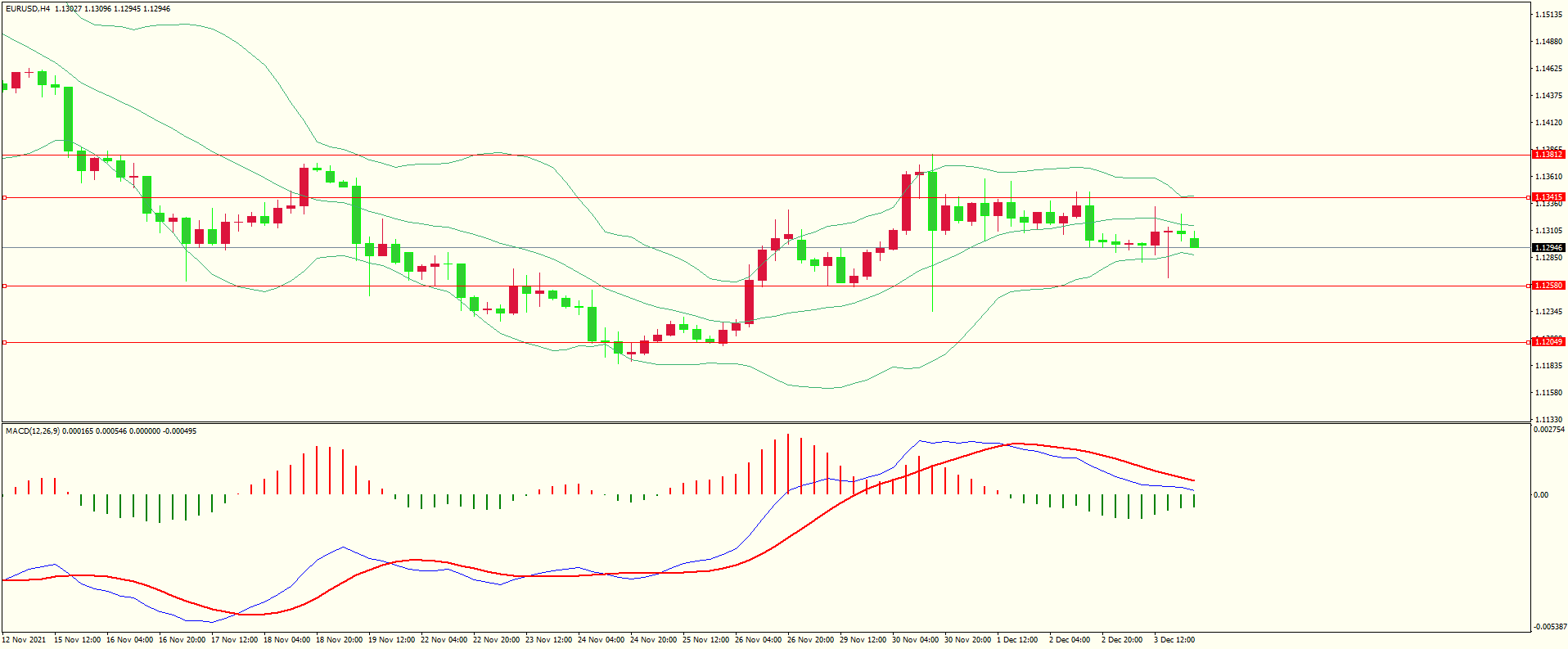Image resolution: width=1568 pixels, height=649 pixels.
Task: Select the red 1.13415 price level tag
Action: pyautogui.click(x=1548, y=197)
